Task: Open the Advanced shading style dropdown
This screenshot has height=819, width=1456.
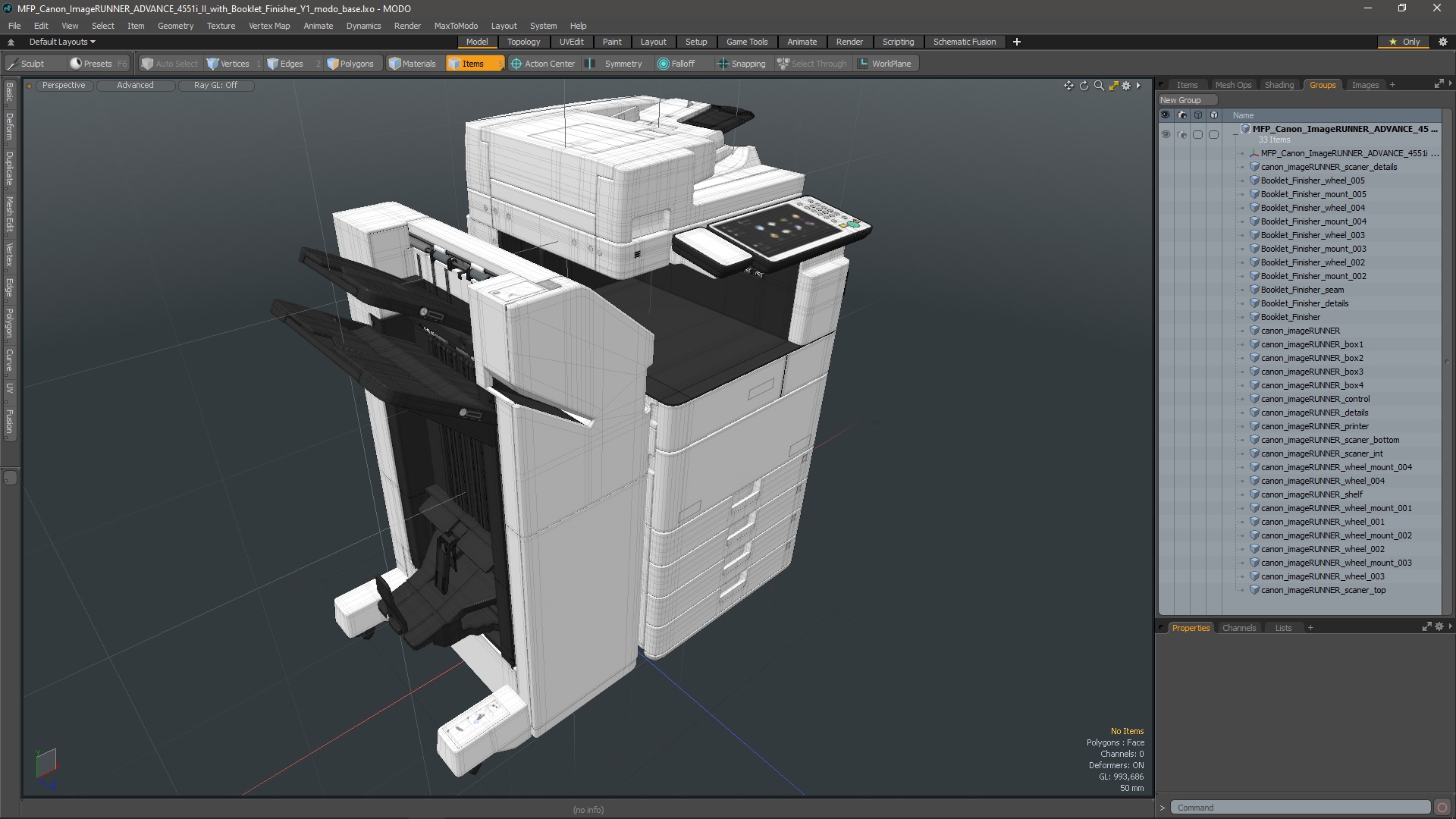Action: [x=135, y=85]
